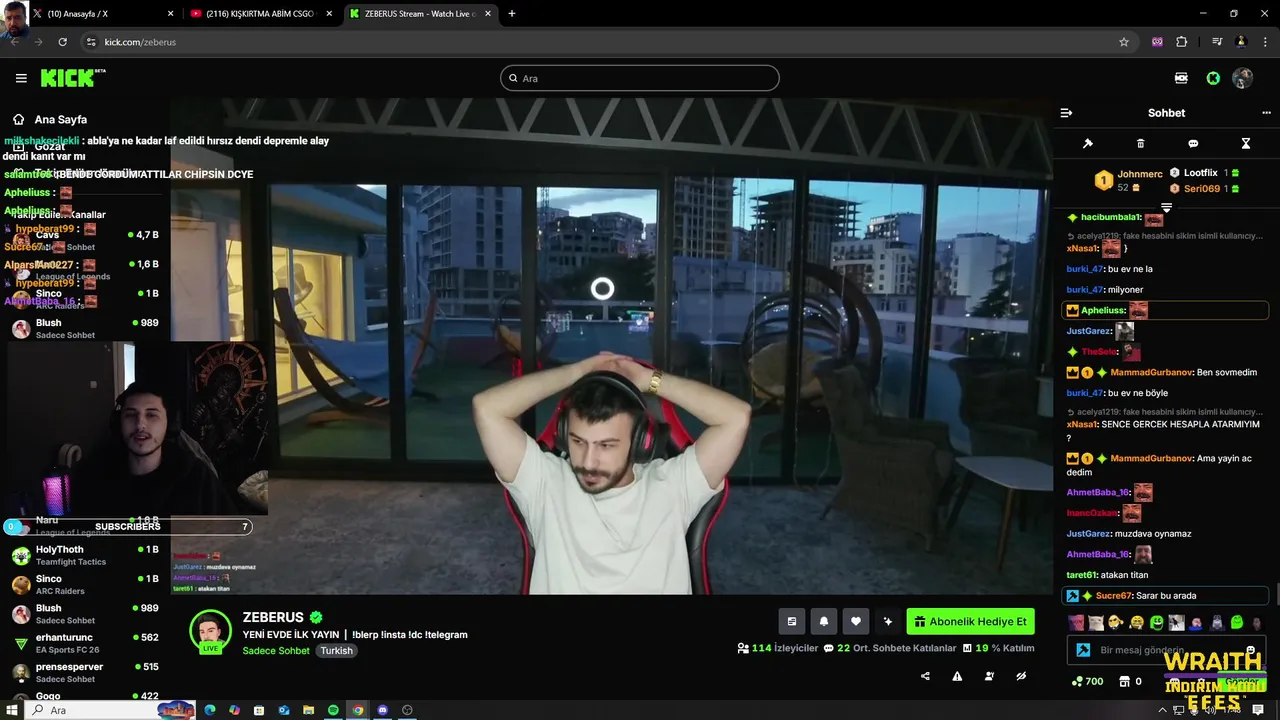
Task: Click ZEBERUS streamer avatar
Action: tap(211, 631)
